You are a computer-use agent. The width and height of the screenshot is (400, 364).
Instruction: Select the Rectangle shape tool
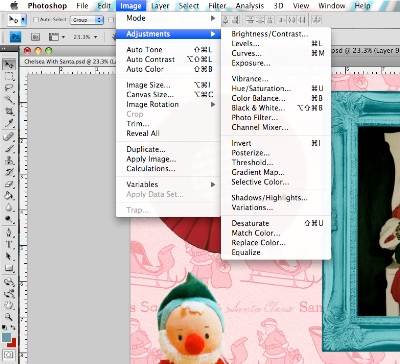point(9,268)
